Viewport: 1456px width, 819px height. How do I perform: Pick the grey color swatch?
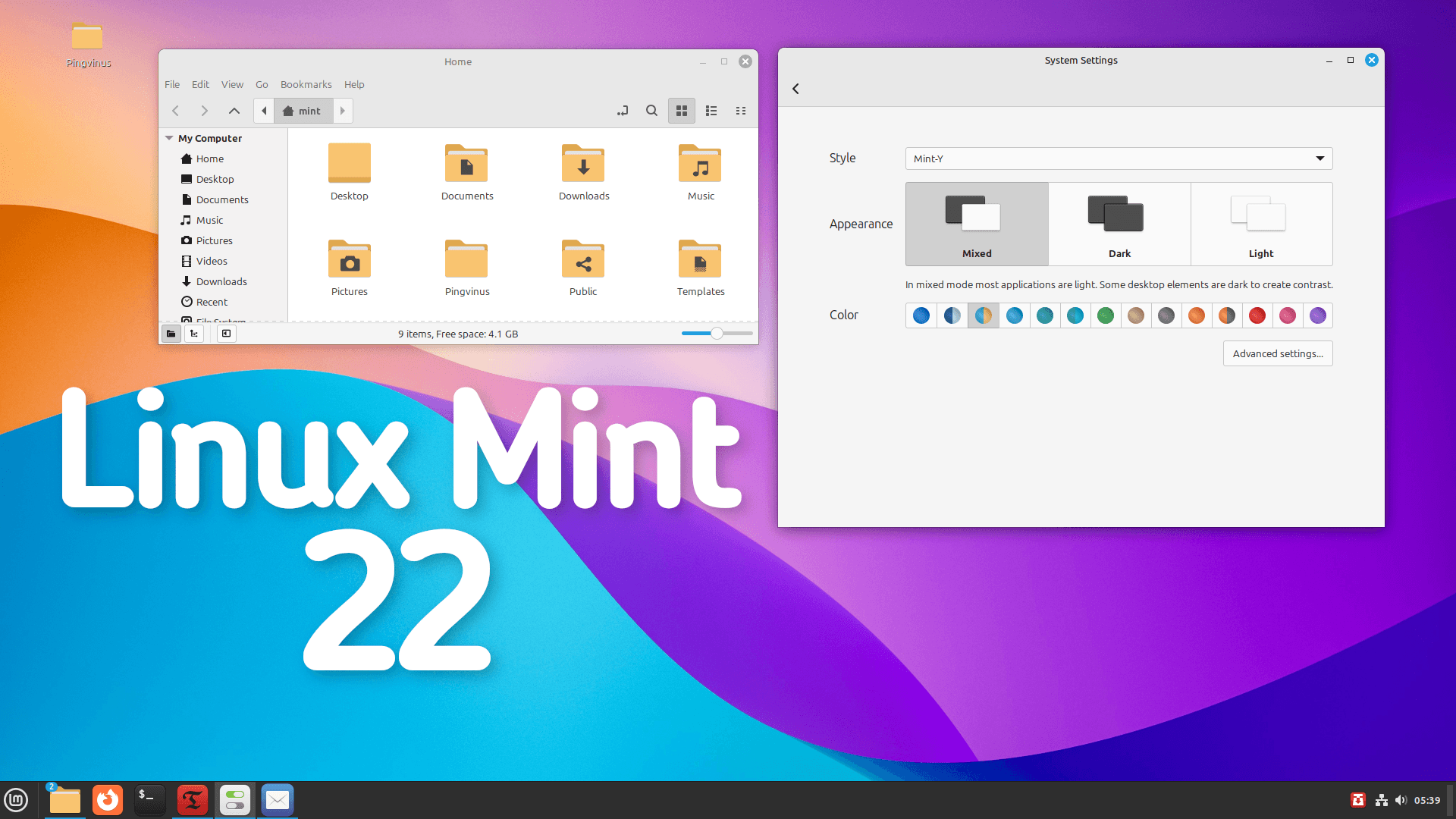tap(1166, 315)
